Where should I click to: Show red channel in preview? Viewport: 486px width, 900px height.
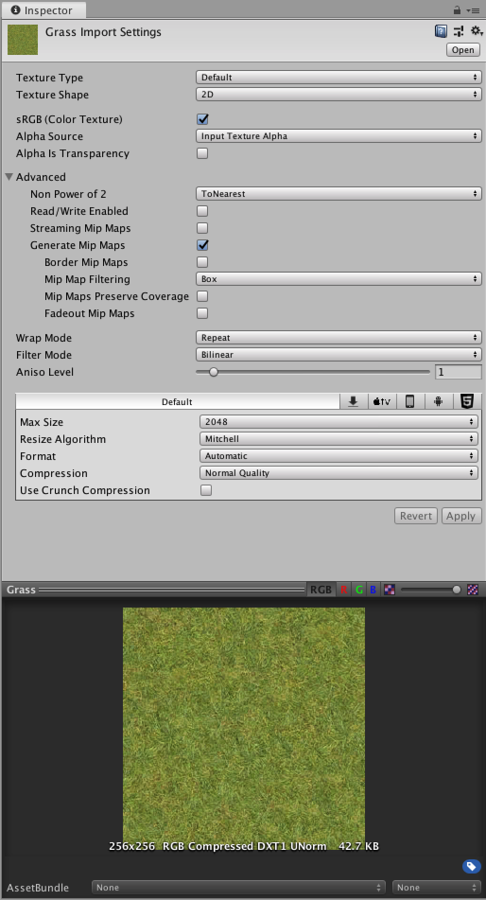[344, 589]
